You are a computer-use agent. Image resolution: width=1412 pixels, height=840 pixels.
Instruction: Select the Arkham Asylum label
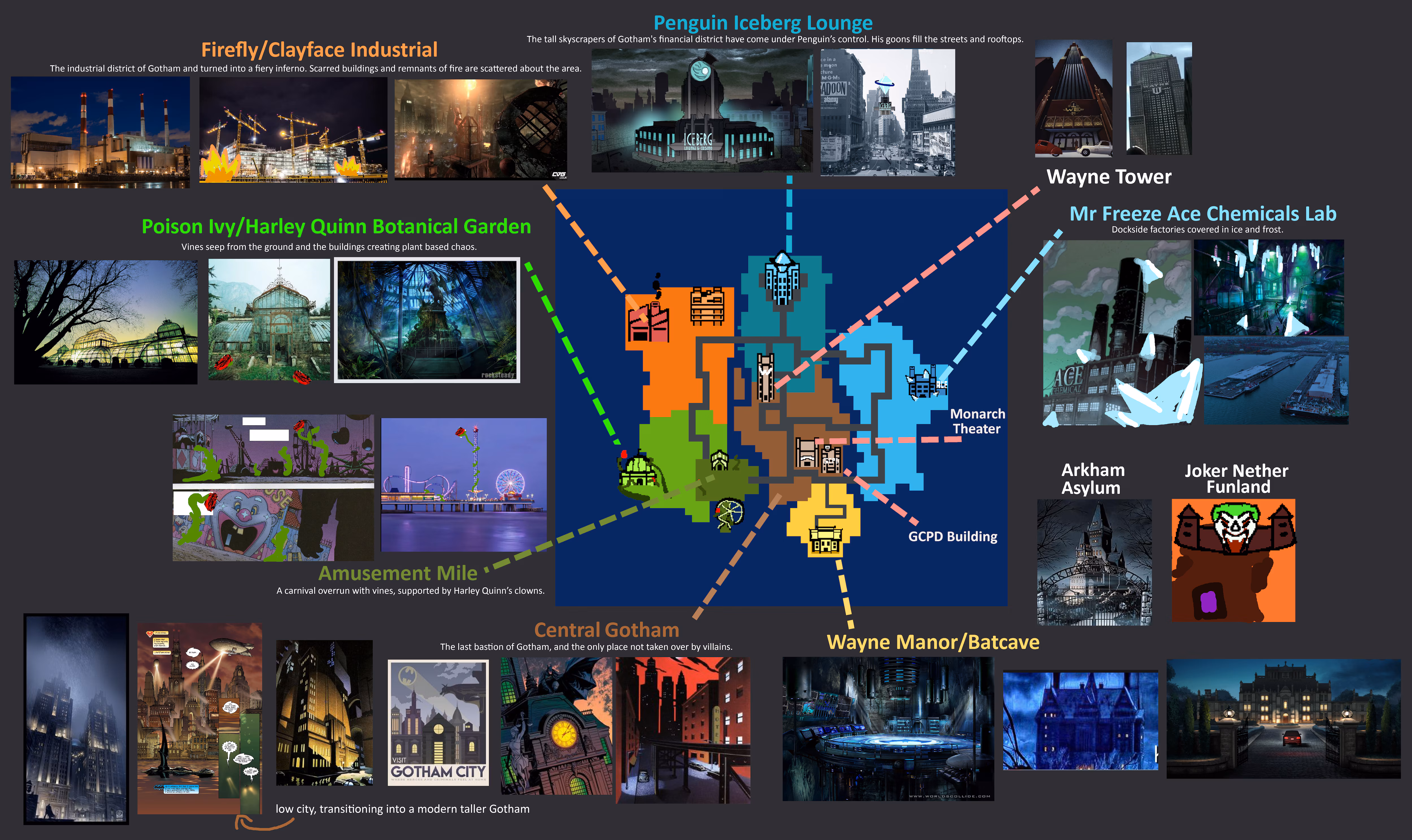tap(1093, 479)
